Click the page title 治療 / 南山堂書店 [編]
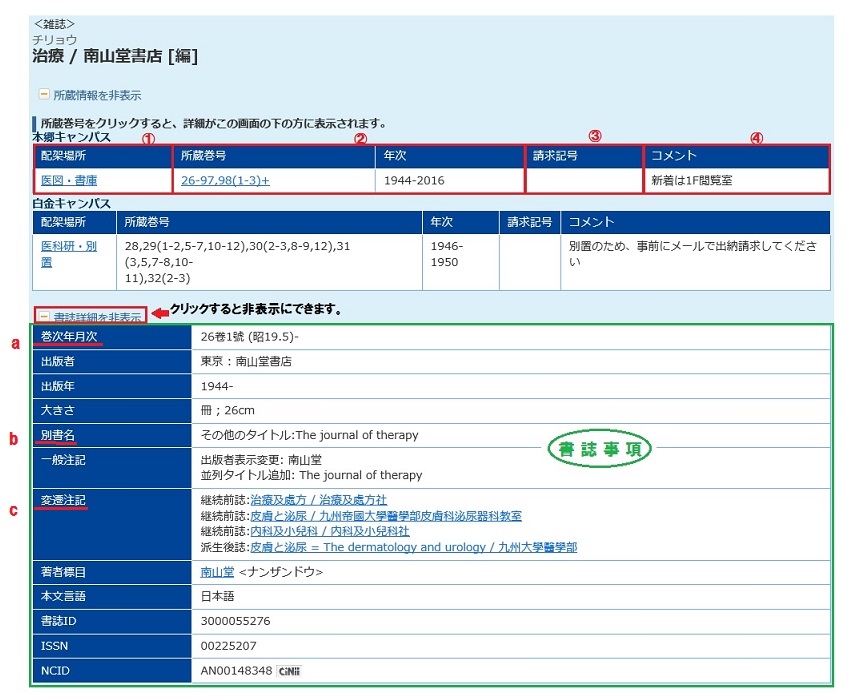This screenshot has width=856, height=700. point(115,56)
